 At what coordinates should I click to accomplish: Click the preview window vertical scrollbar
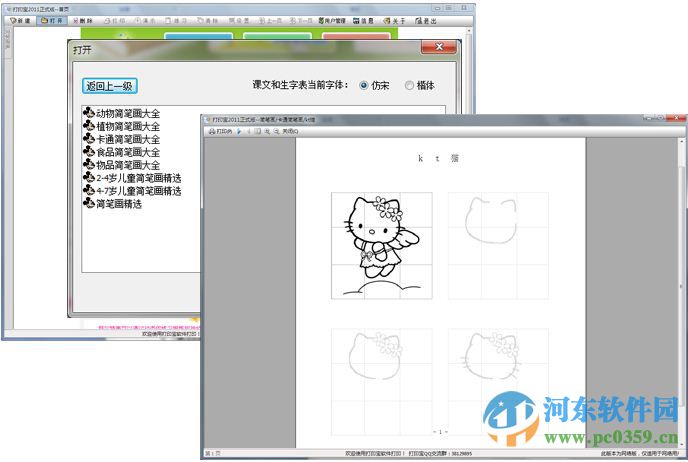pyautogui.click(x=681, y=293)
